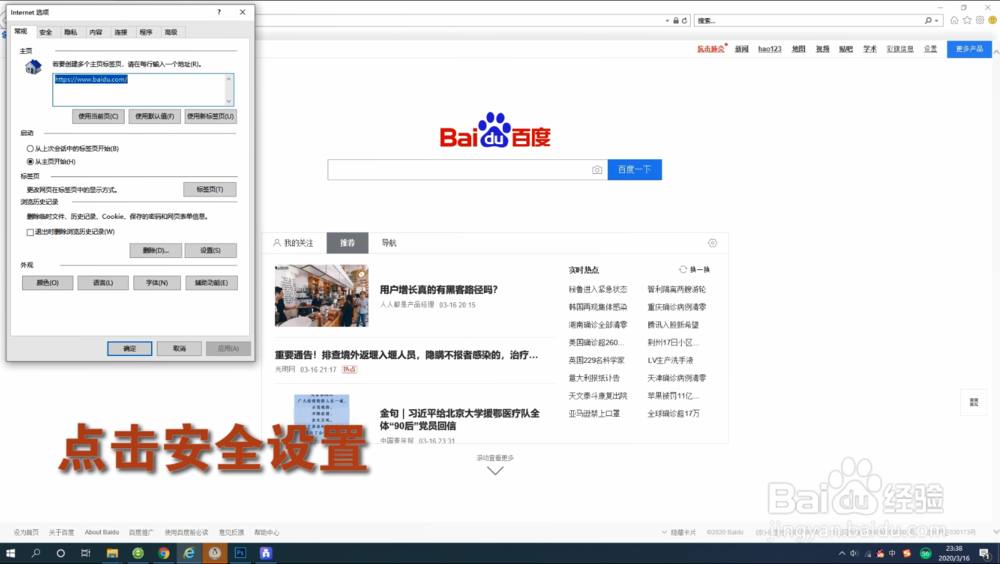
Task: Click the camera image-search icon
Action: point(597,170)
